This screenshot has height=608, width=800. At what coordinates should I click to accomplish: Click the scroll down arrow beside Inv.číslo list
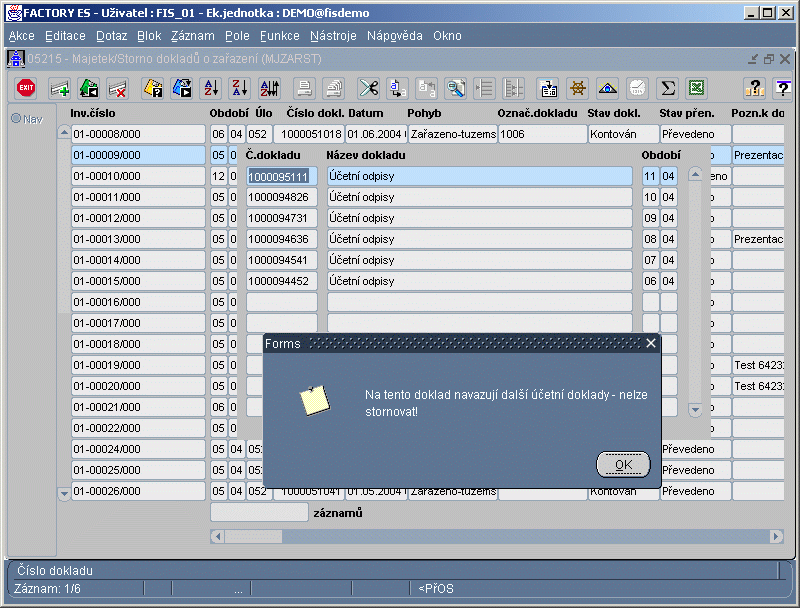(65, 493)
